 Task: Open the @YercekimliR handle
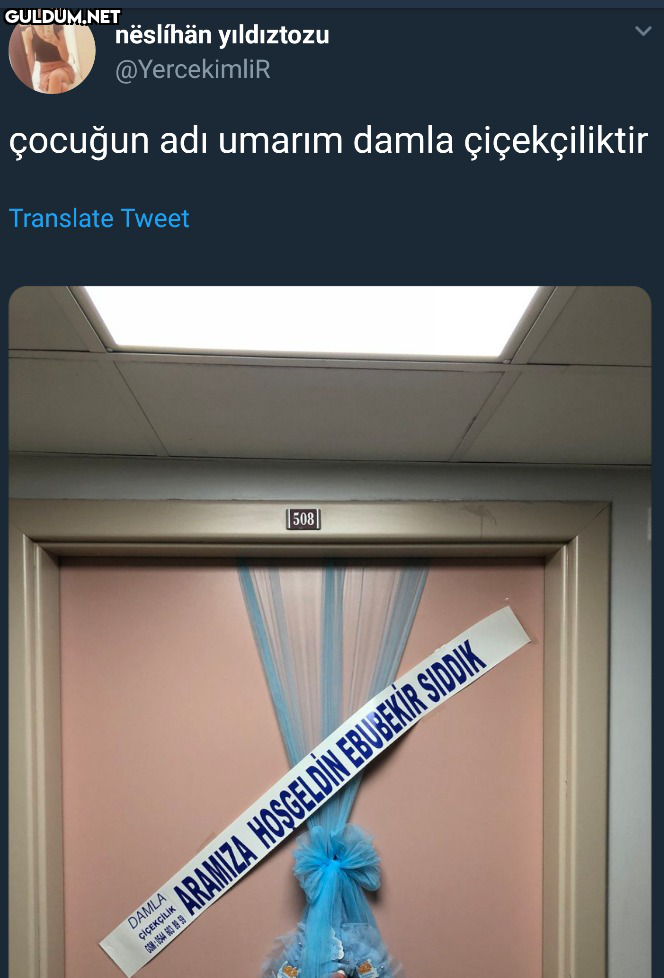coord(193,70)
